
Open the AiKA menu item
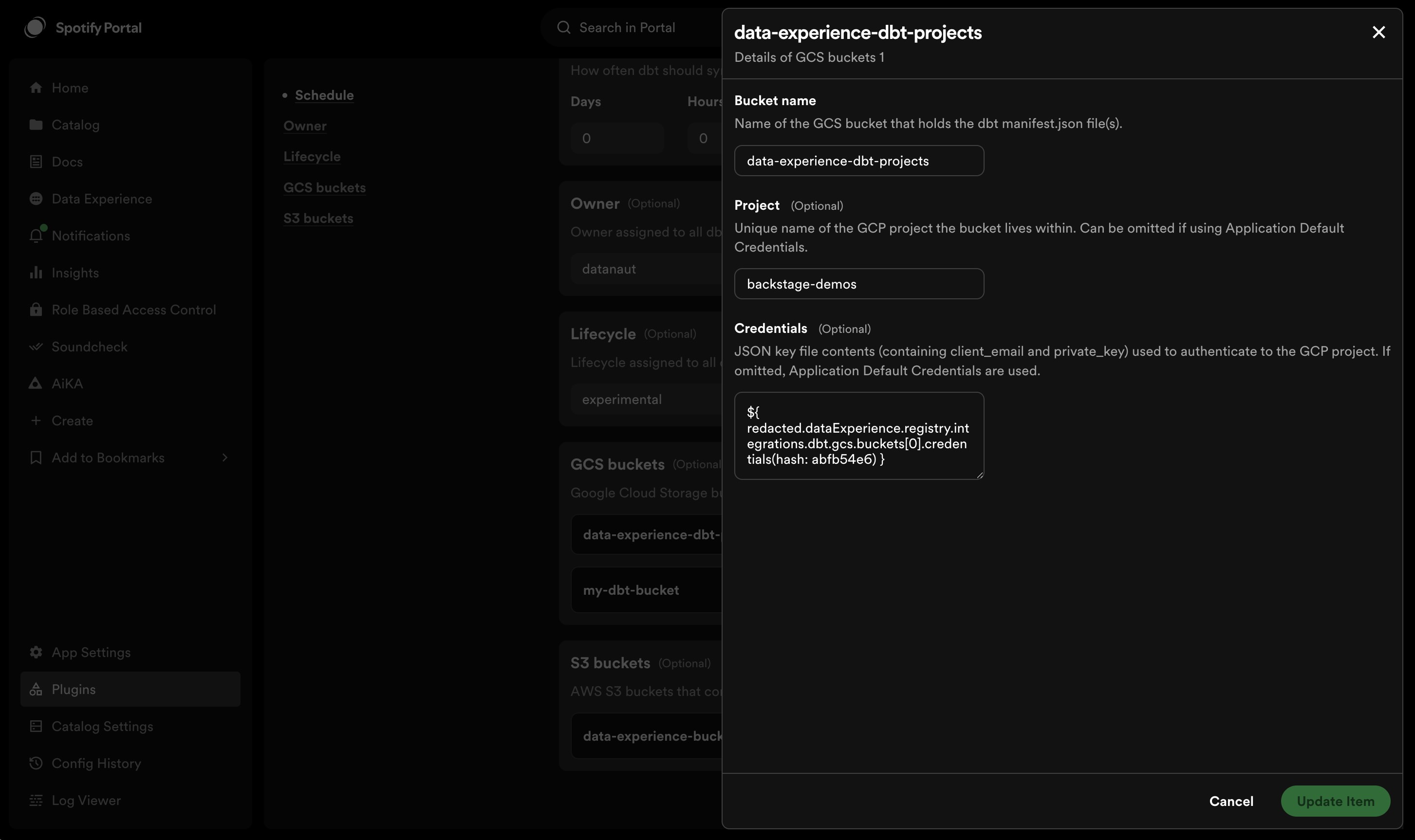pyautogui.click(x=130, y=383)
